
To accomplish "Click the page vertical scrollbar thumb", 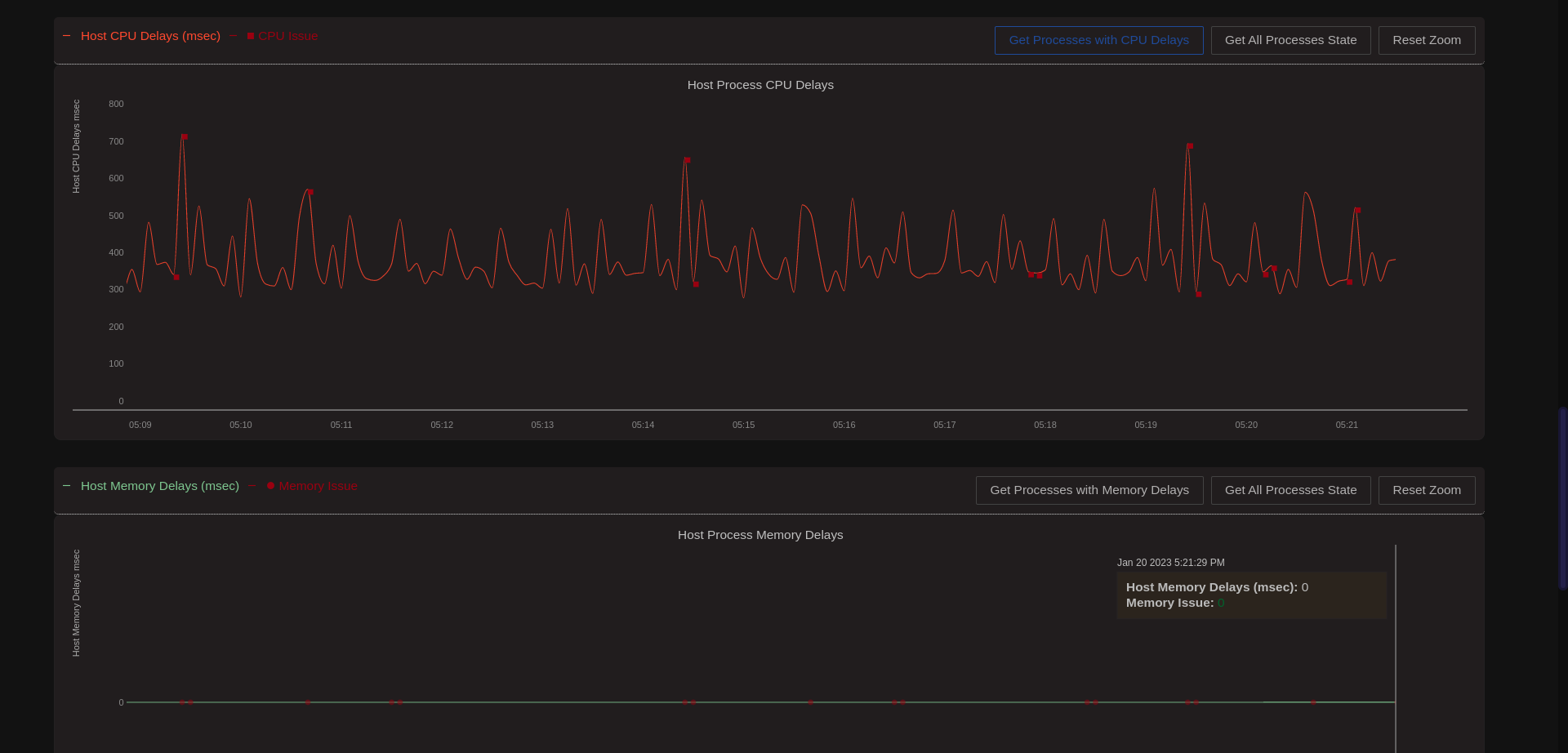I will pos(1562,498).
